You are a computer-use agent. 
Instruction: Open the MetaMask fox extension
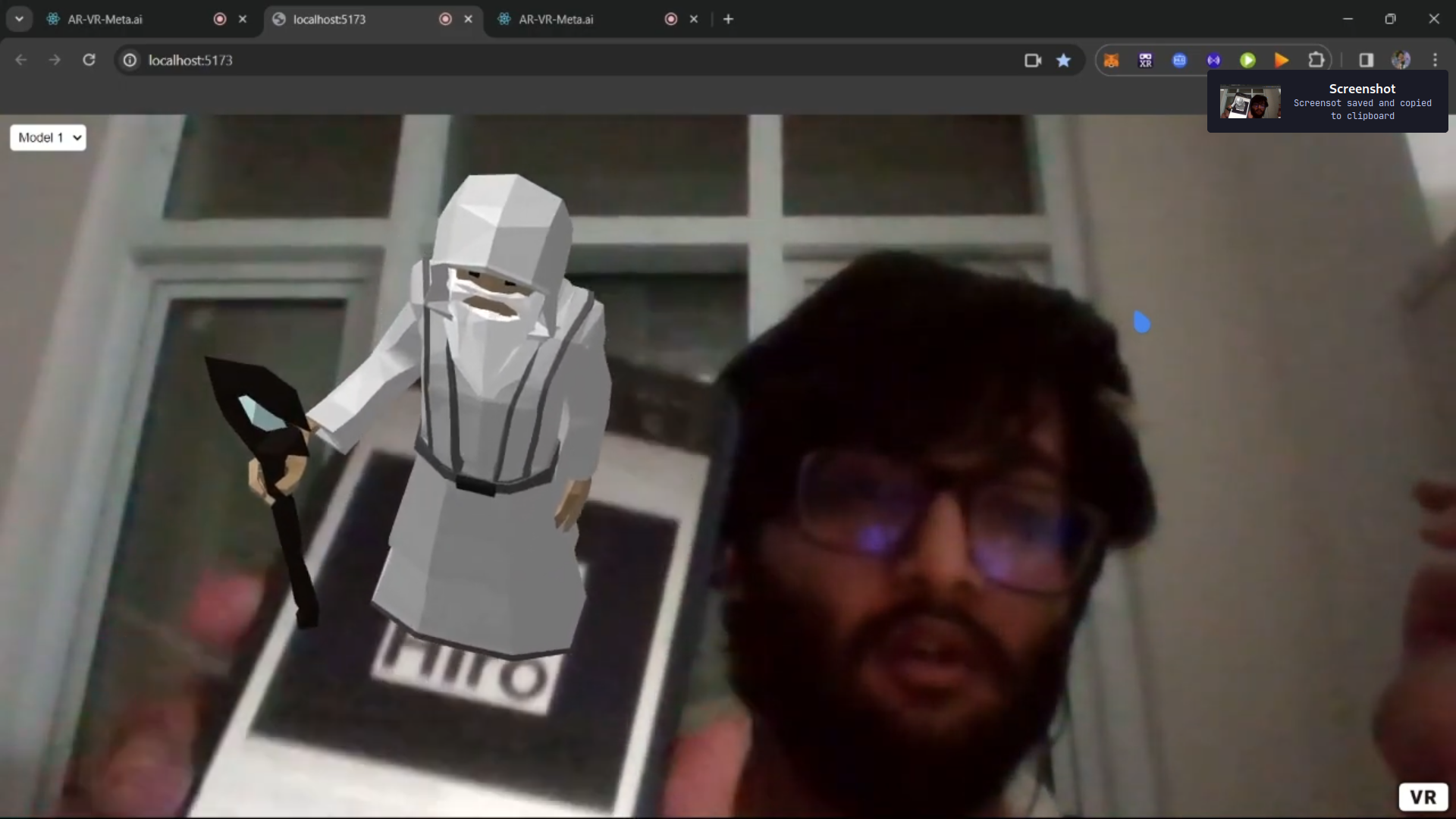[x=1111, y=61]
